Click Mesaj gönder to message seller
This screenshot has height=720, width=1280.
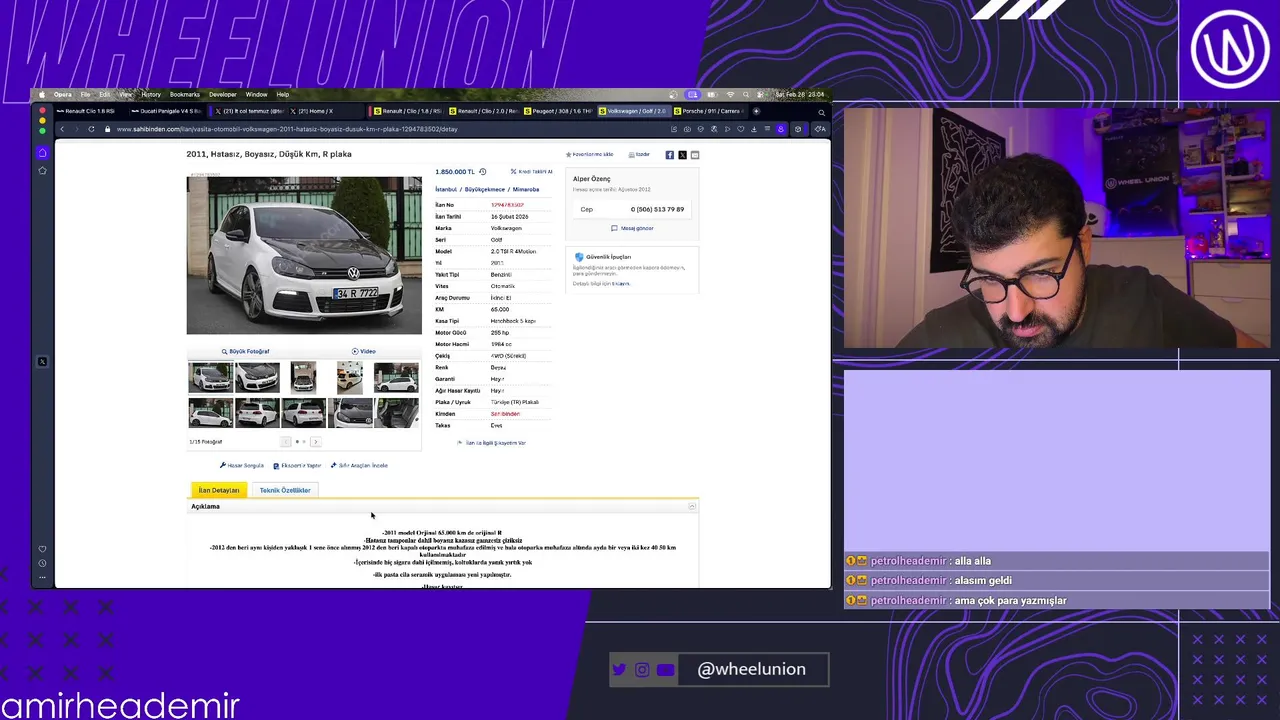click(632, 228)
